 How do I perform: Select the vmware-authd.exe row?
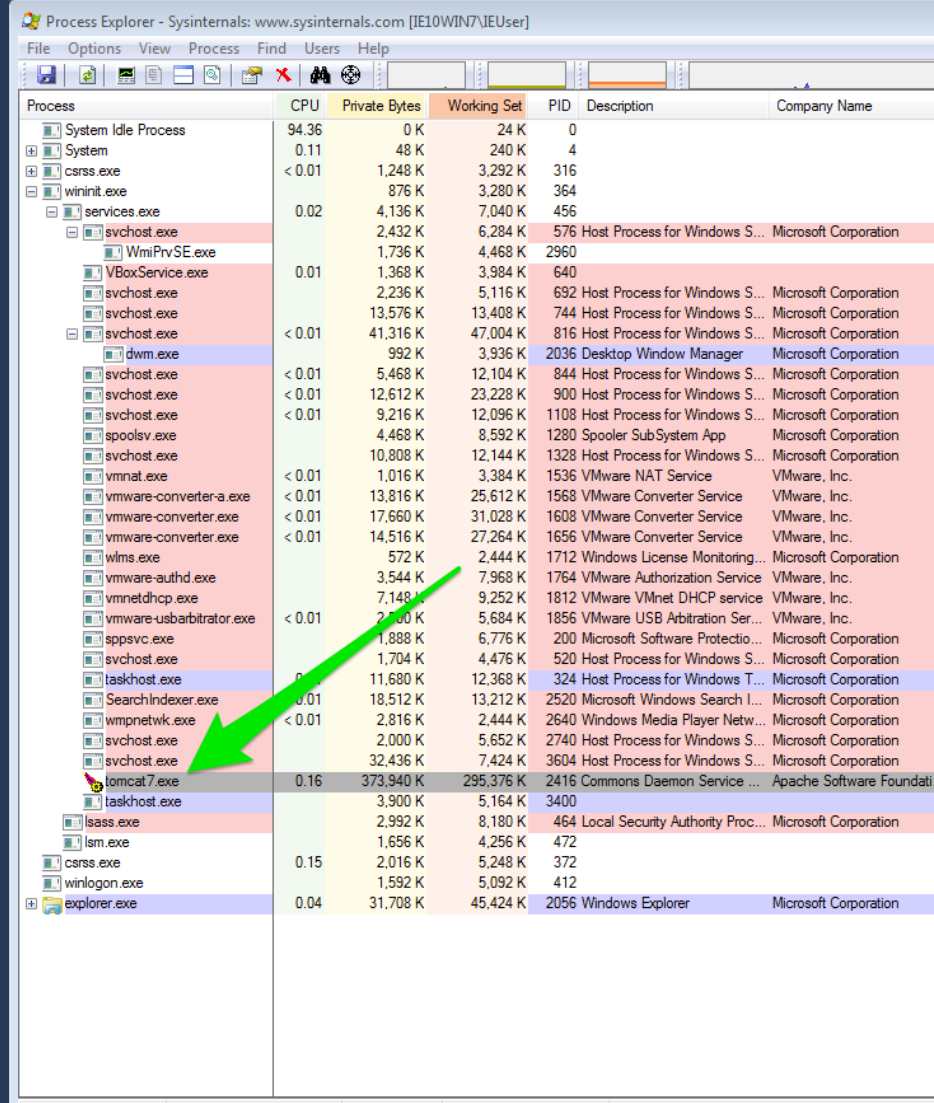pos(477,578)
